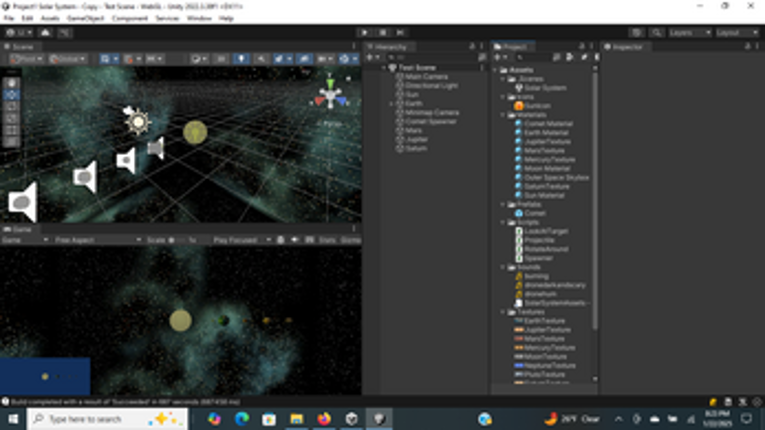The height and width of the screenshot is (430, 765).
Task: Click the global search magnifier icon
Action: pos(656,33)
